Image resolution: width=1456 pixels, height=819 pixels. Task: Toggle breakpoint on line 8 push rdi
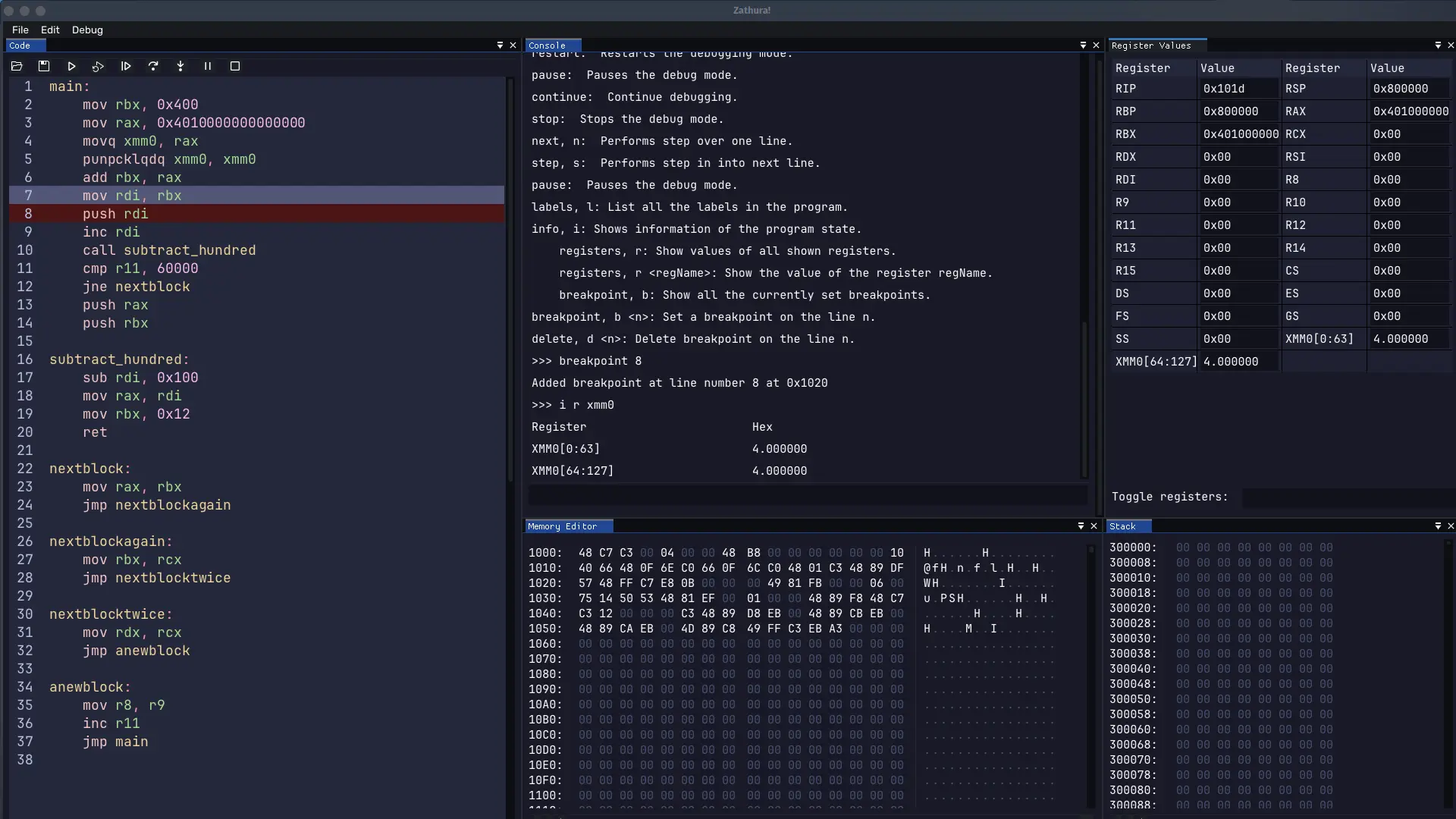(28, 214)
